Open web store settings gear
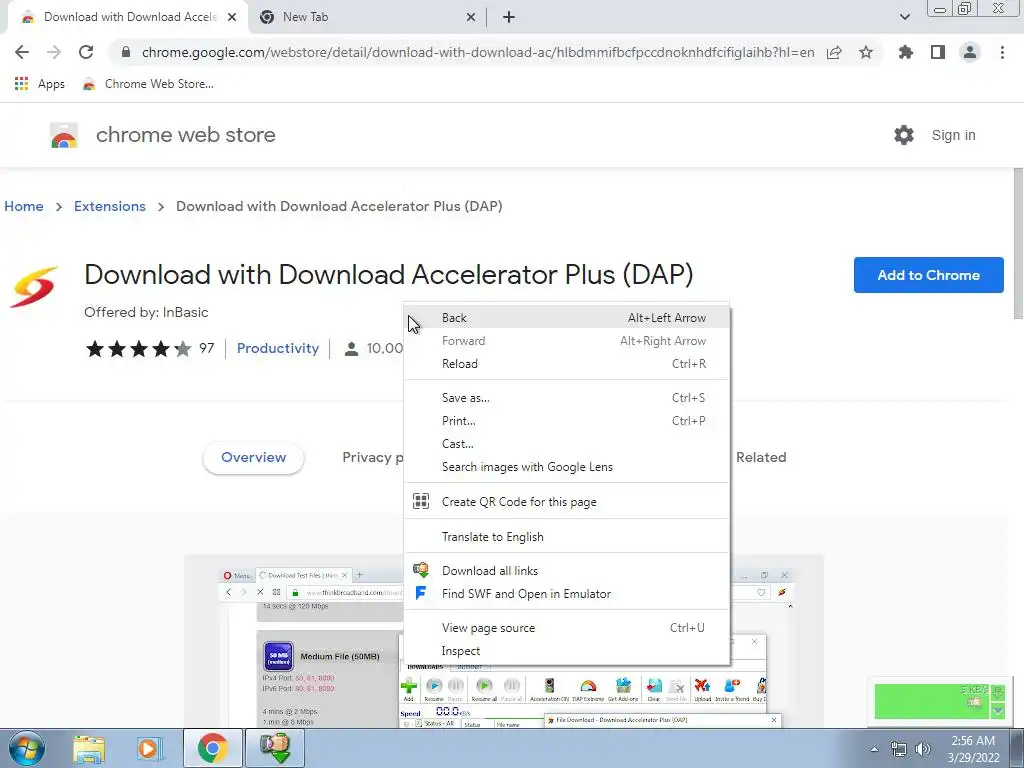The height and width of the screenshot is (768, 1024). point(904,135)
